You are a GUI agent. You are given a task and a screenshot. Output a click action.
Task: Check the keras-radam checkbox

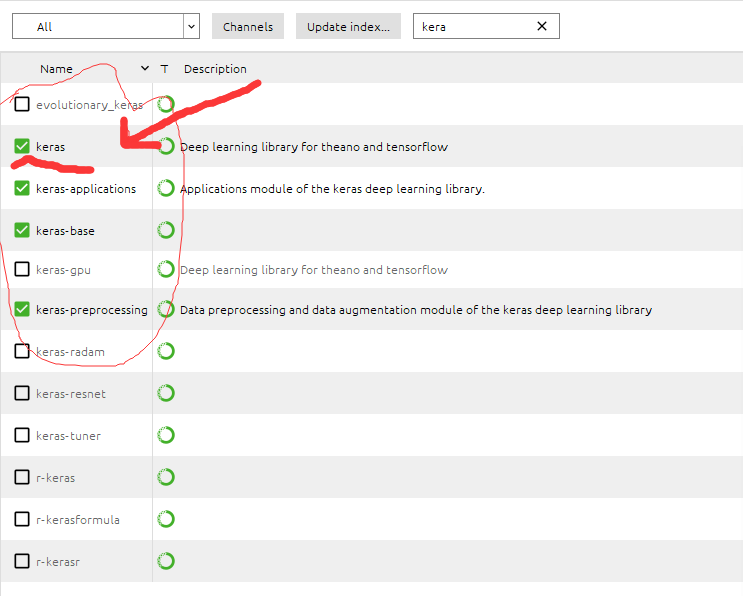(22, 351)
